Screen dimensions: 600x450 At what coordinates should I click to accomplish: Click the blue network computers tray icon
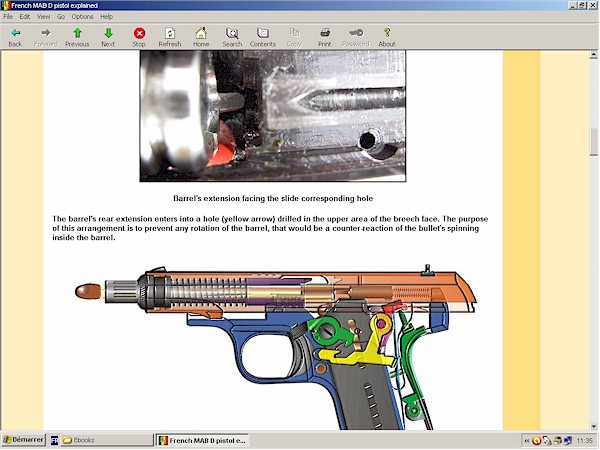567,441
